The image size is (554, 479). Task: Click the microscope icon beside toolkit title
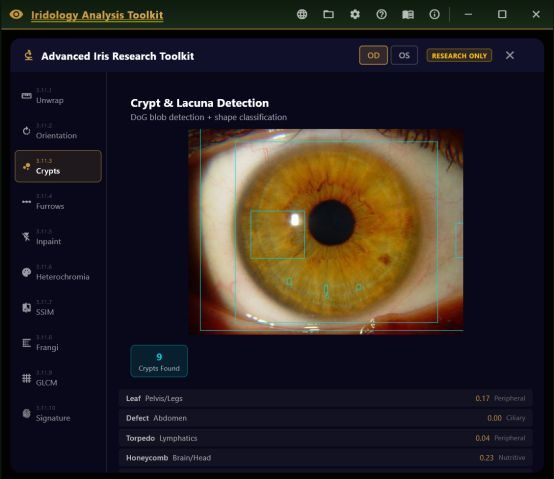(x=28, y=56)
